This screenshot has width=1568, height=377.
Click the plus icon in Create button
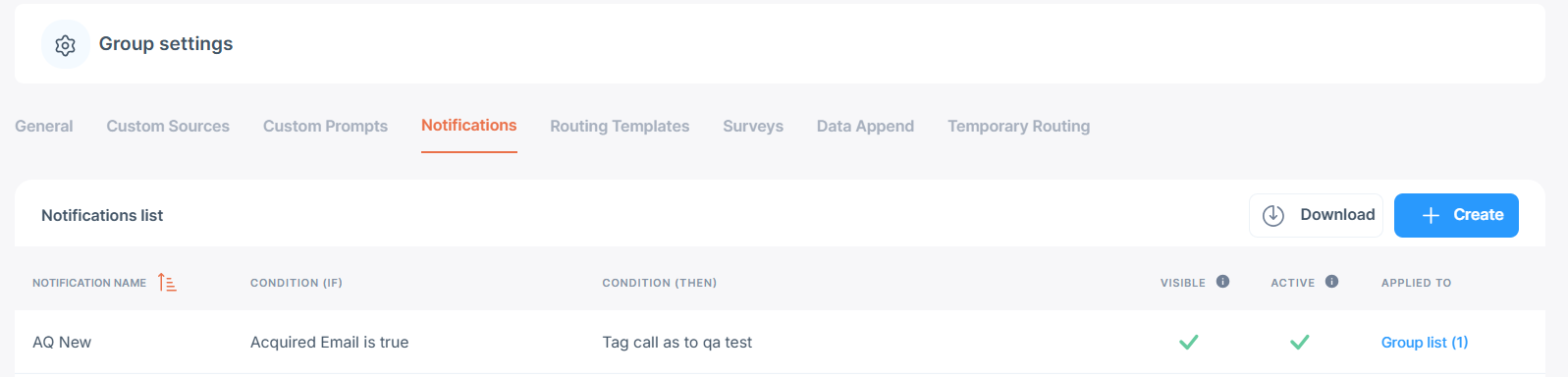pyautogui.click(x=1431, y=216)
